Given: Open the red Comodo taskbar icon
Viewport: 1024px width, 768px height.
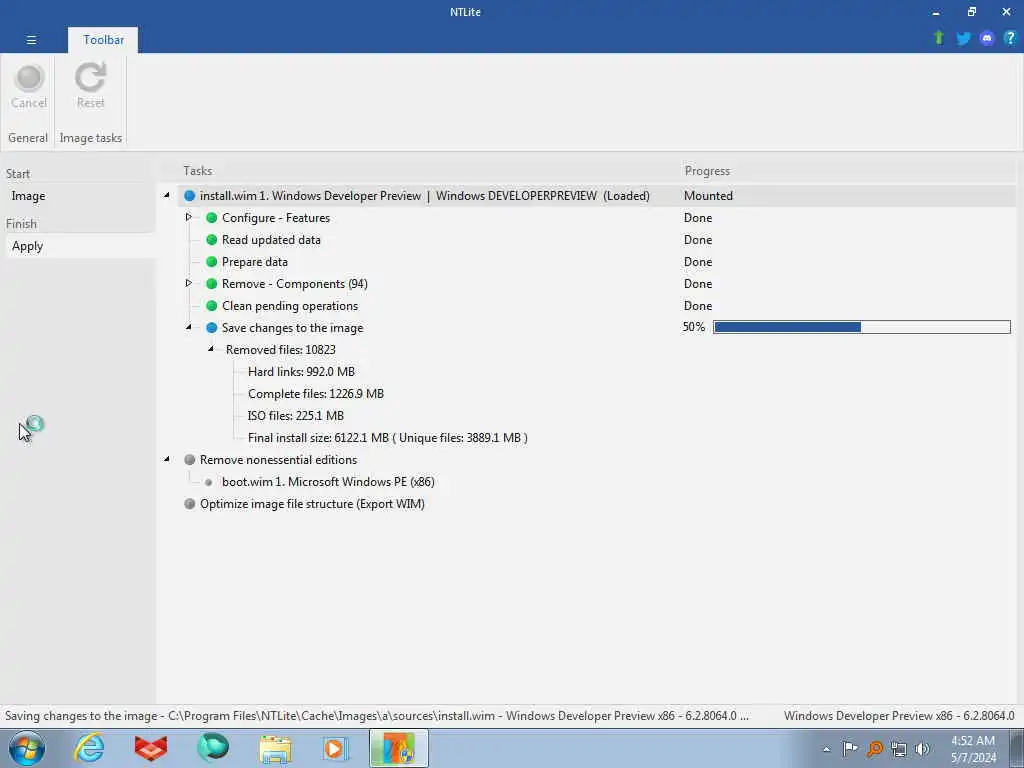Looking at the screenshot, I should (151, 748).
